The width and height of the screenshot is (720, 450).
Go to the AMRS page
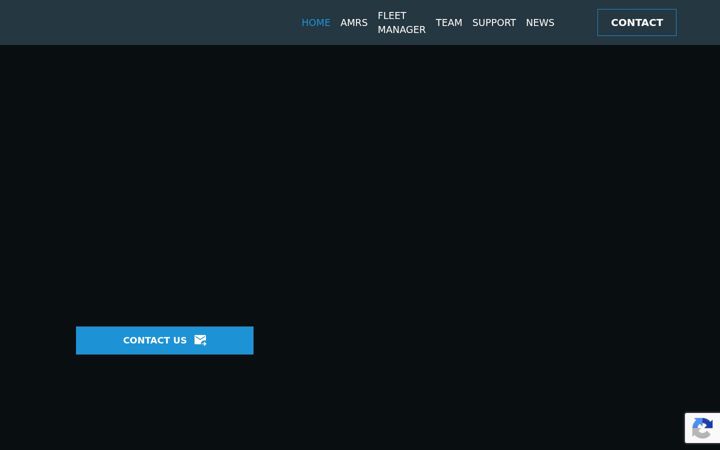point(354,22)
